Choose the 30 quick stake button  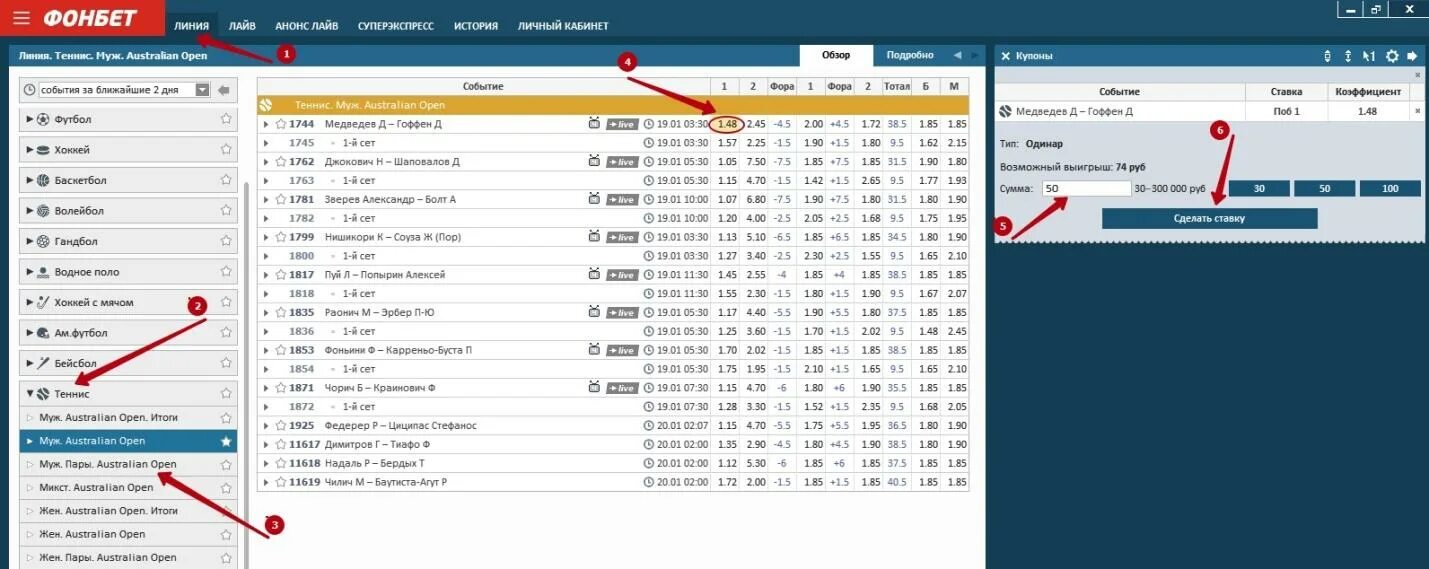pos(1258,188)
